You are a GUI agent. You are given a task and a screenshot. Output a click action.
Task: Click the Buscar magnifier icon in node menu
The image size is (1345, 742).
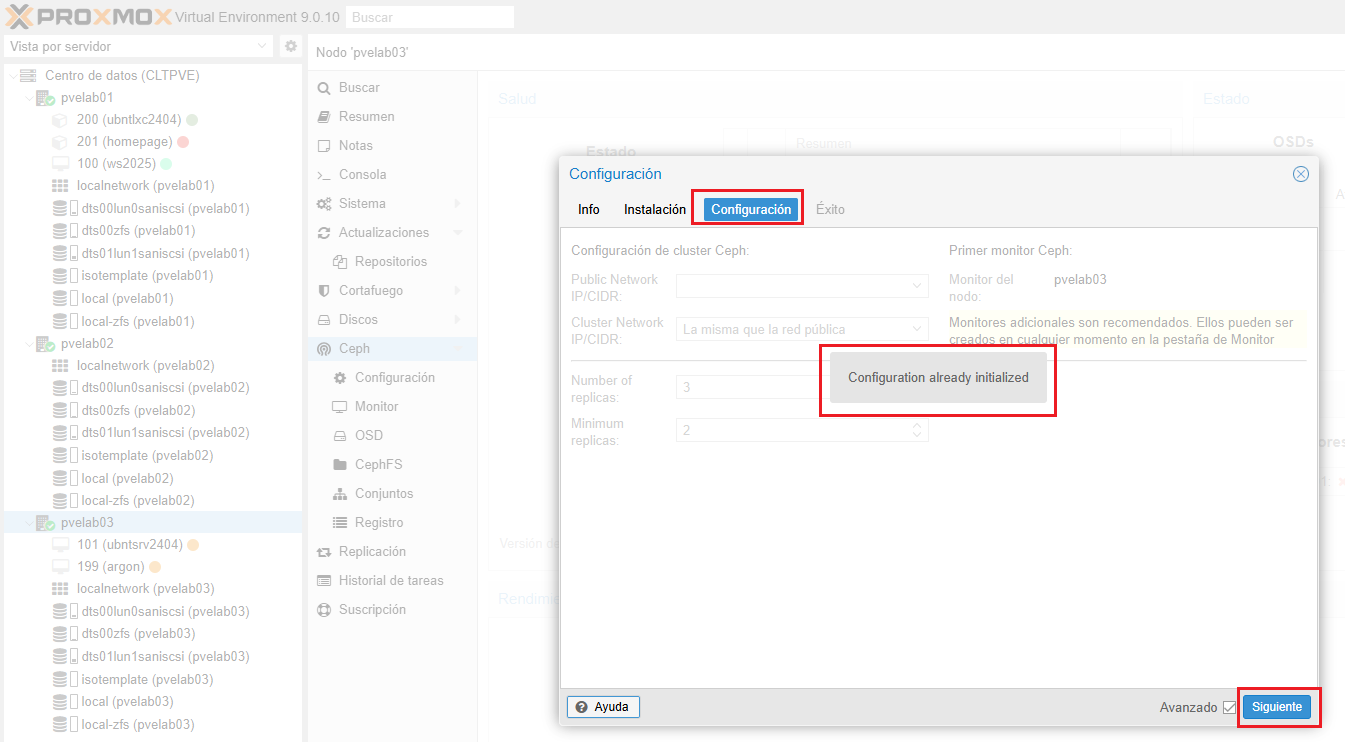[324, 88]
